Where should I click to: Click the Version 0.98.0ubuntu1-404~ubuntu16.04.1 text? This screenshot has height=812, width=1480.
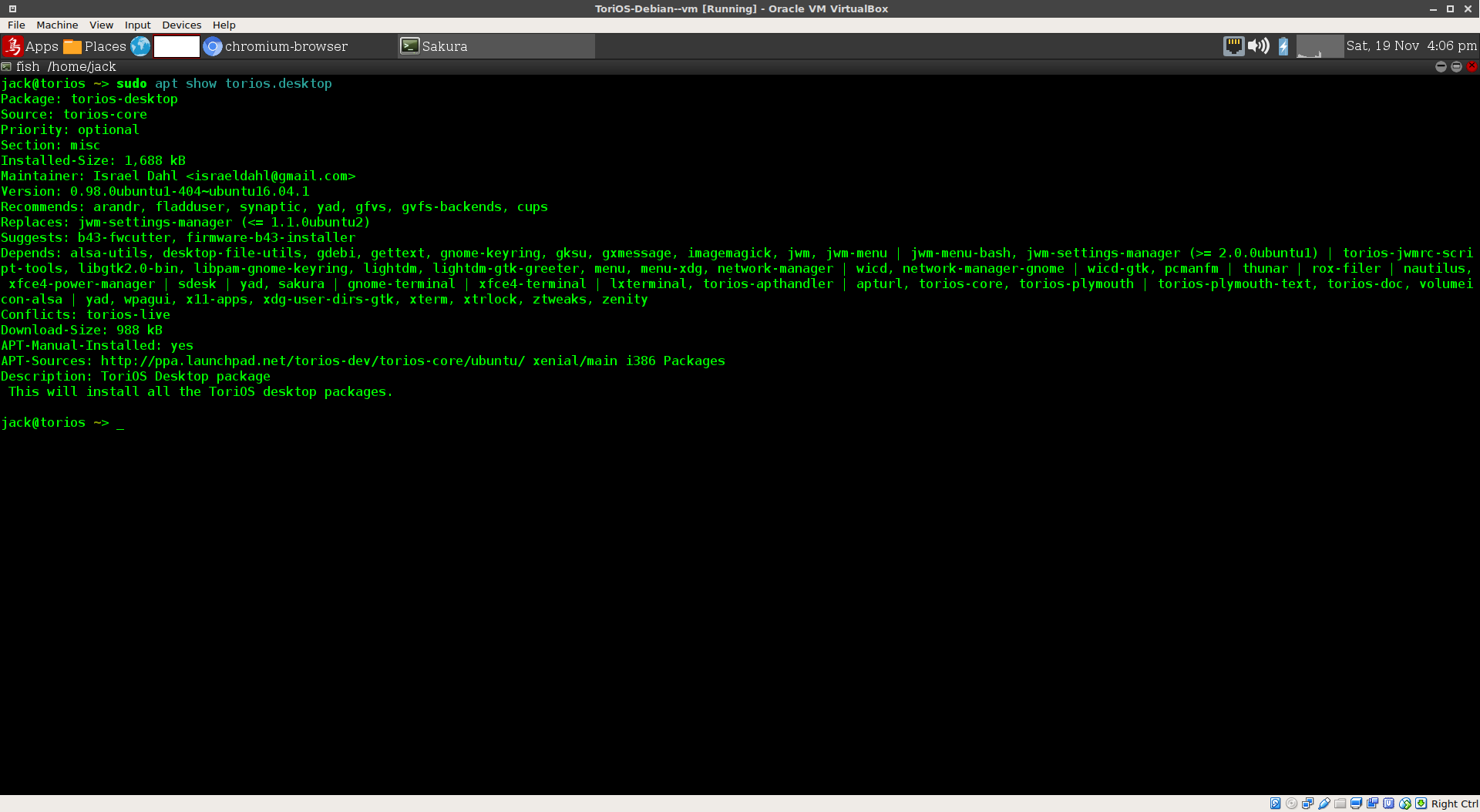tap(155, 191)
